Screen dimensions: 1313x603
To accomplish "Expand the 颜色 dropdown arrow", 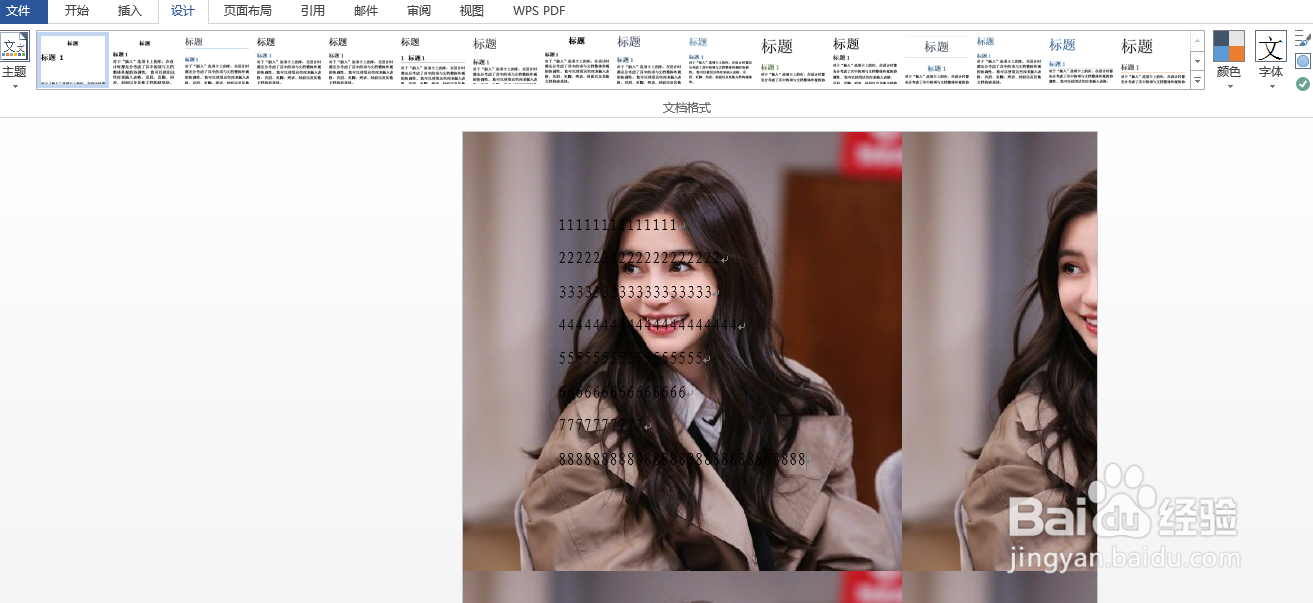I will [1228, 86].
